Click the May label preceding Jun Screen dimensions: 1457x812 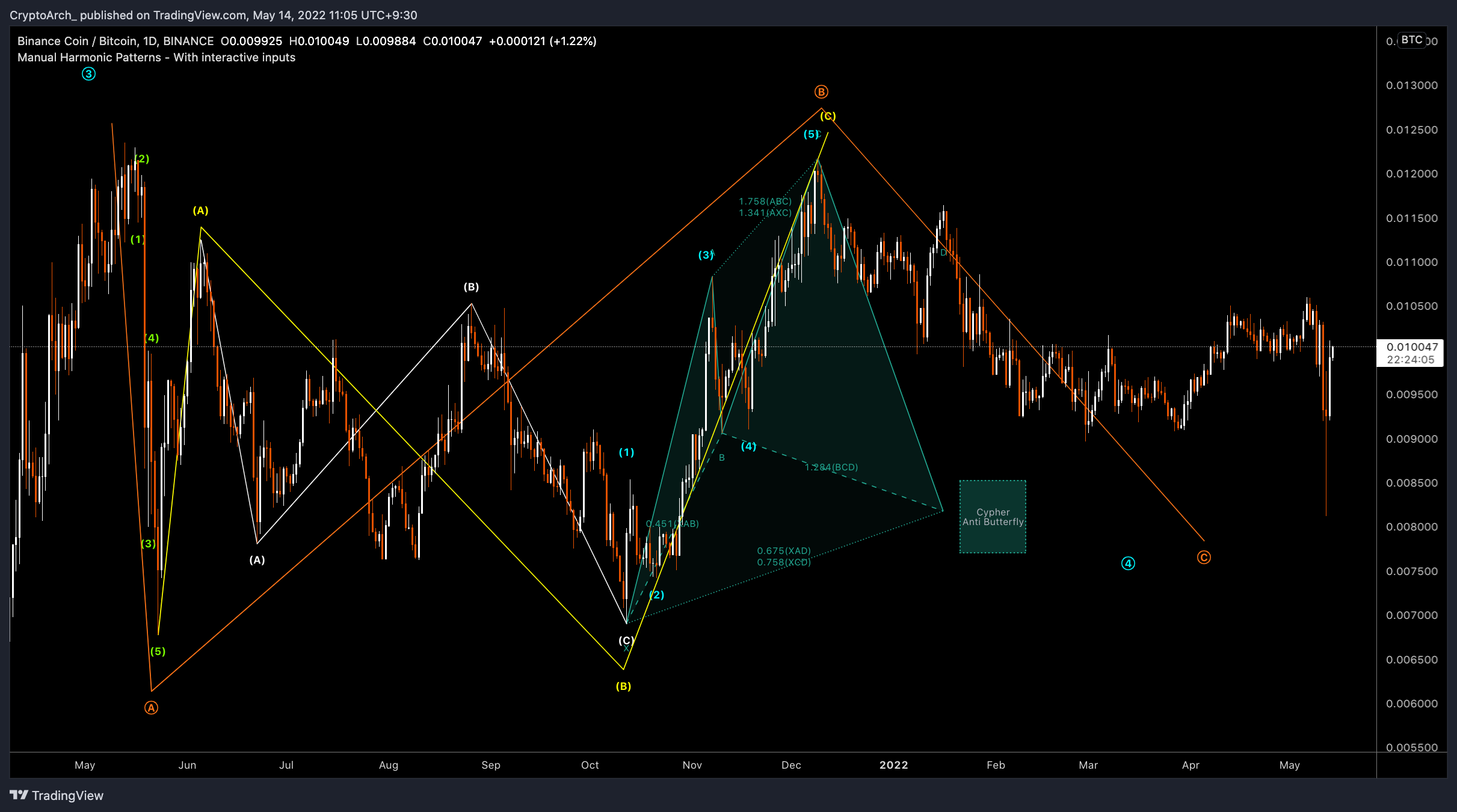85,765
